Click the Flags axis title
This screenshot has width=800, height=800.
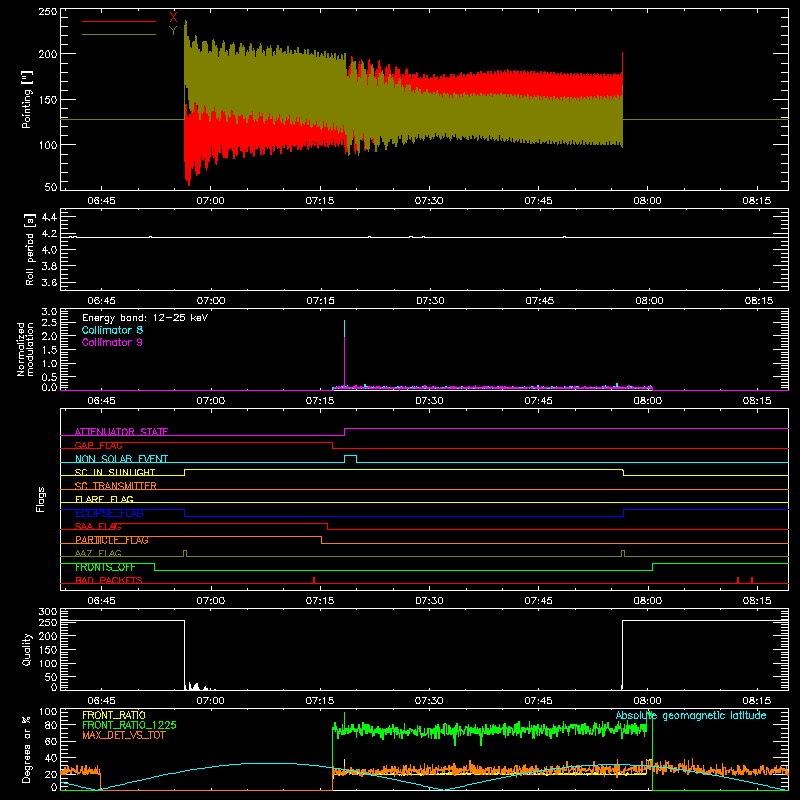41,499
